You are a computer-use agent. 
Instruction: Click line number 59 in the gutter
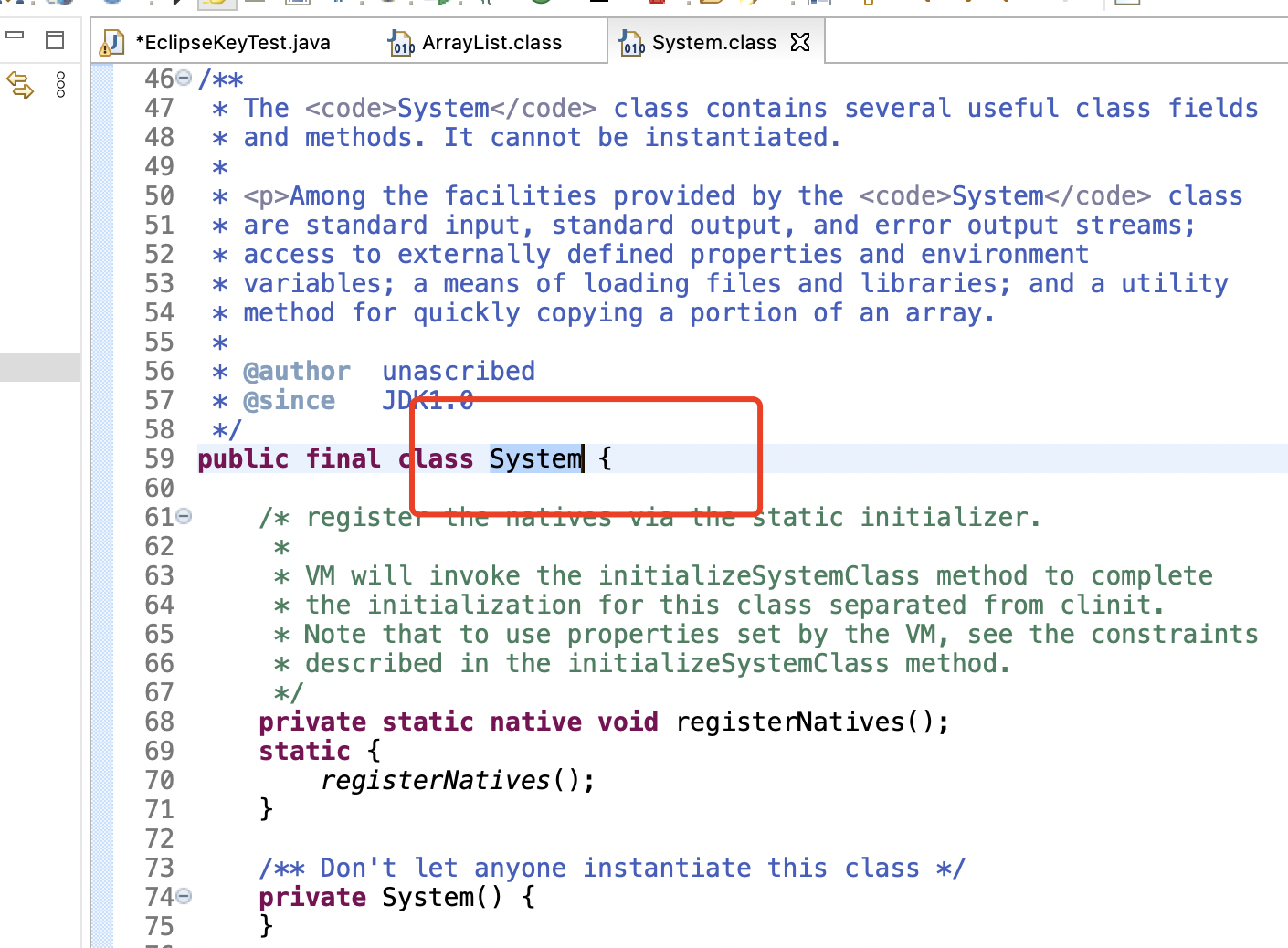click(x=159, y=458)
